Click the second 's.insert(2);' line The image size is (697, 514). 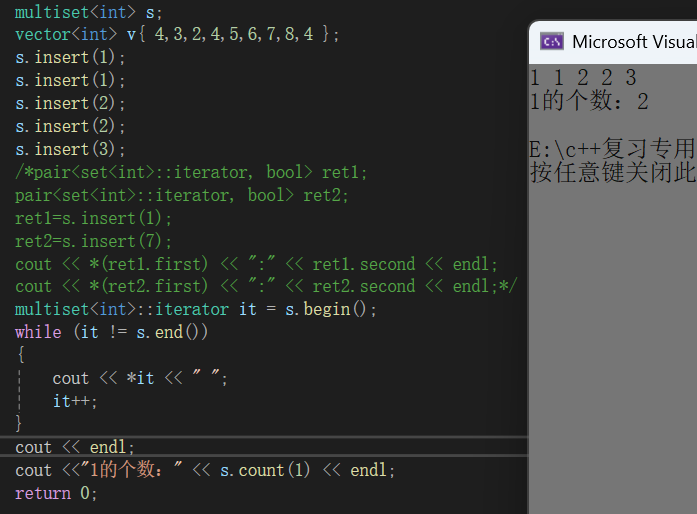[70, 127]
